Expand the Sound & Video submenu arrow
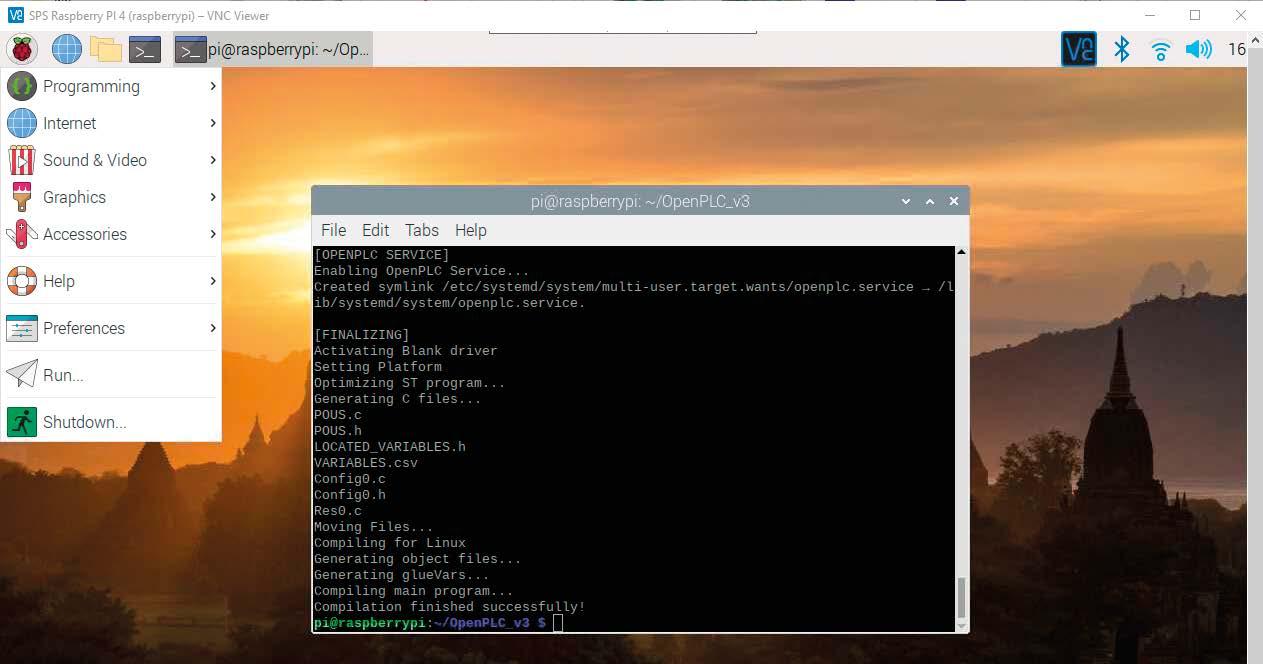 (x=213, y=160)
